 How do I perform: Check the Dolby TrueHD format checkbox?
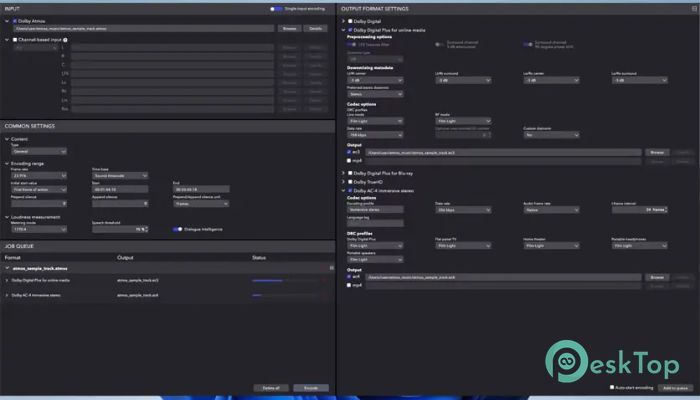click(x=350, y=182)
